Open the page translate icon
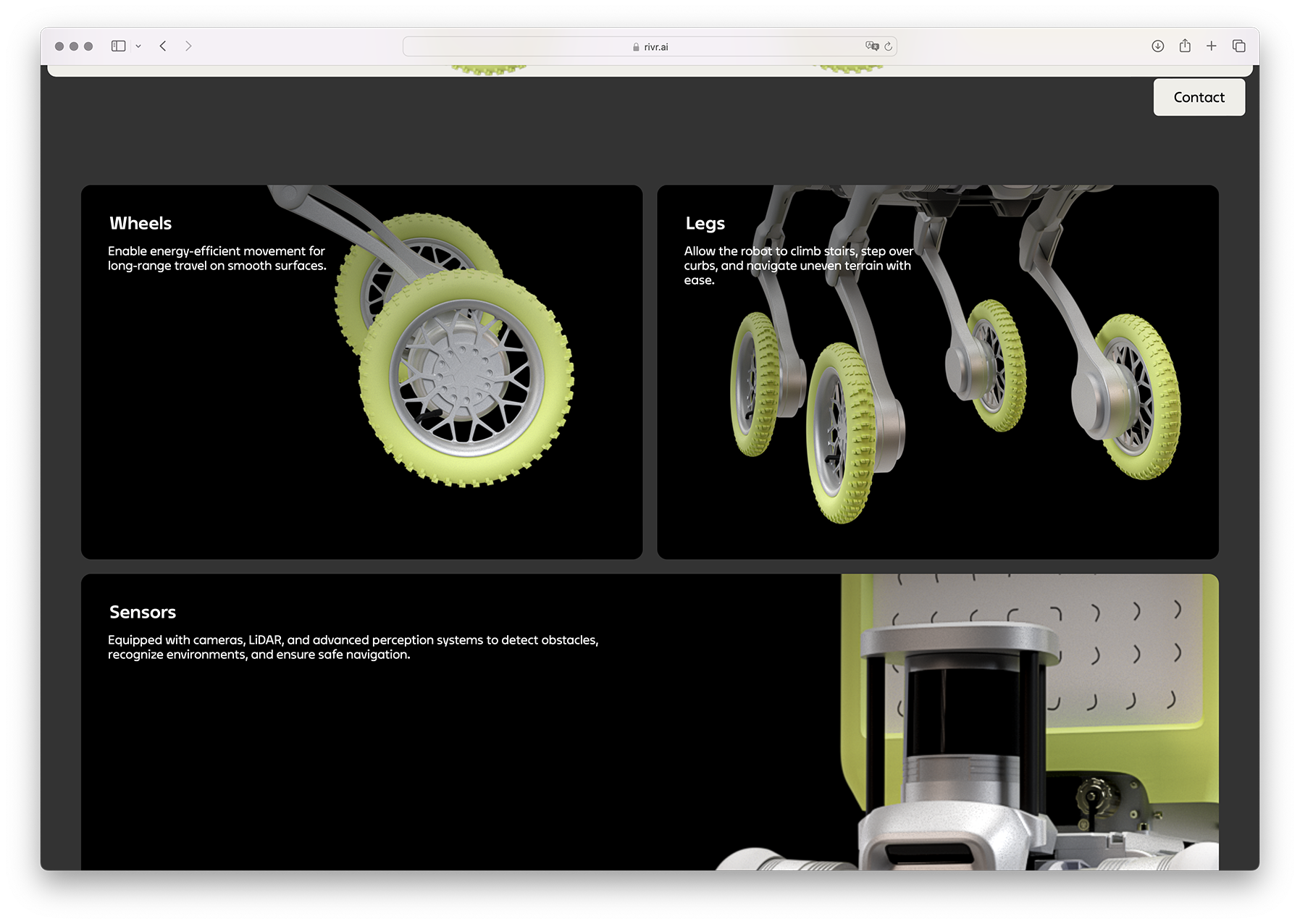1300x924 pixels. [x=871, y=46]
